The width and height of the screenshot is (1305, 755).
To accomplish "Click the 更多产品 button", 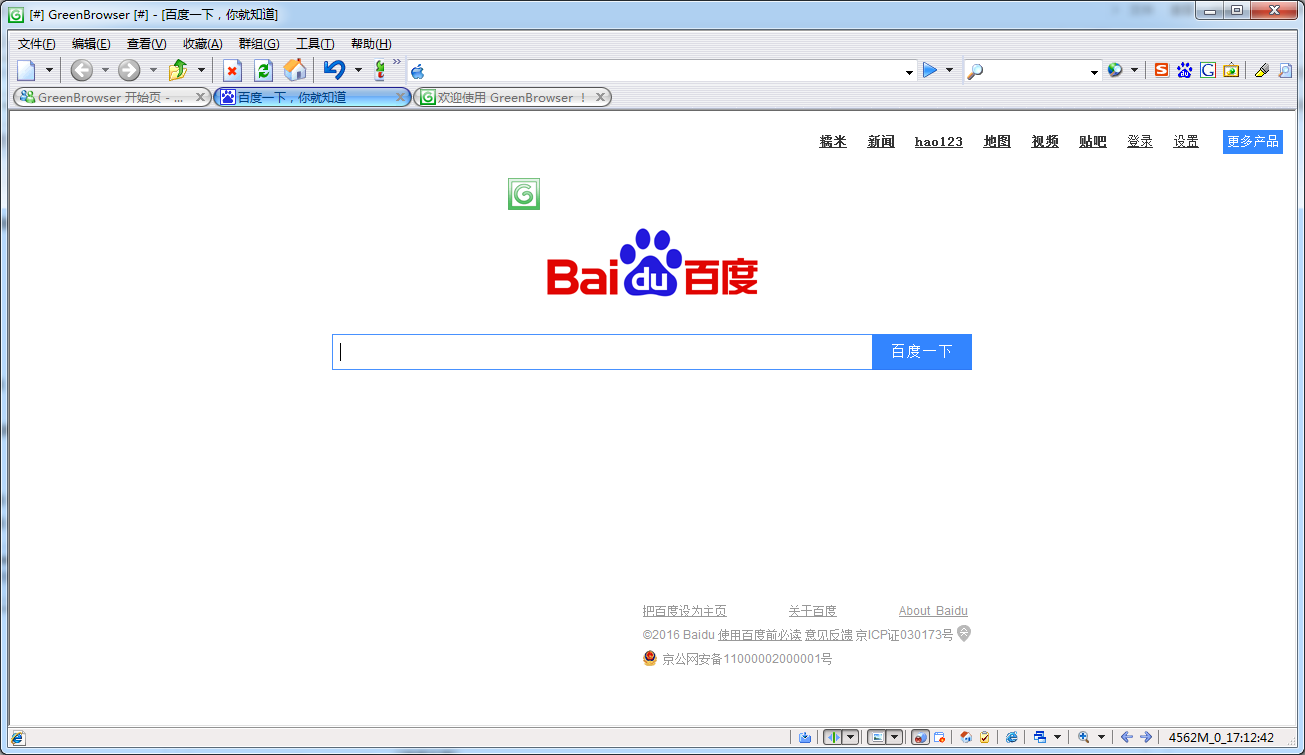I will click(x=1253, y=142).
